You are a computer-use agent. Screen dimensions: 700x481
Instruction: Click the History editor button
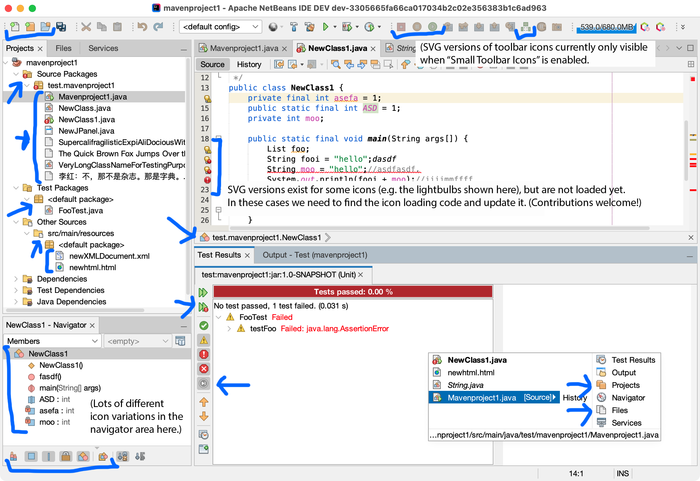coord(249,64)
